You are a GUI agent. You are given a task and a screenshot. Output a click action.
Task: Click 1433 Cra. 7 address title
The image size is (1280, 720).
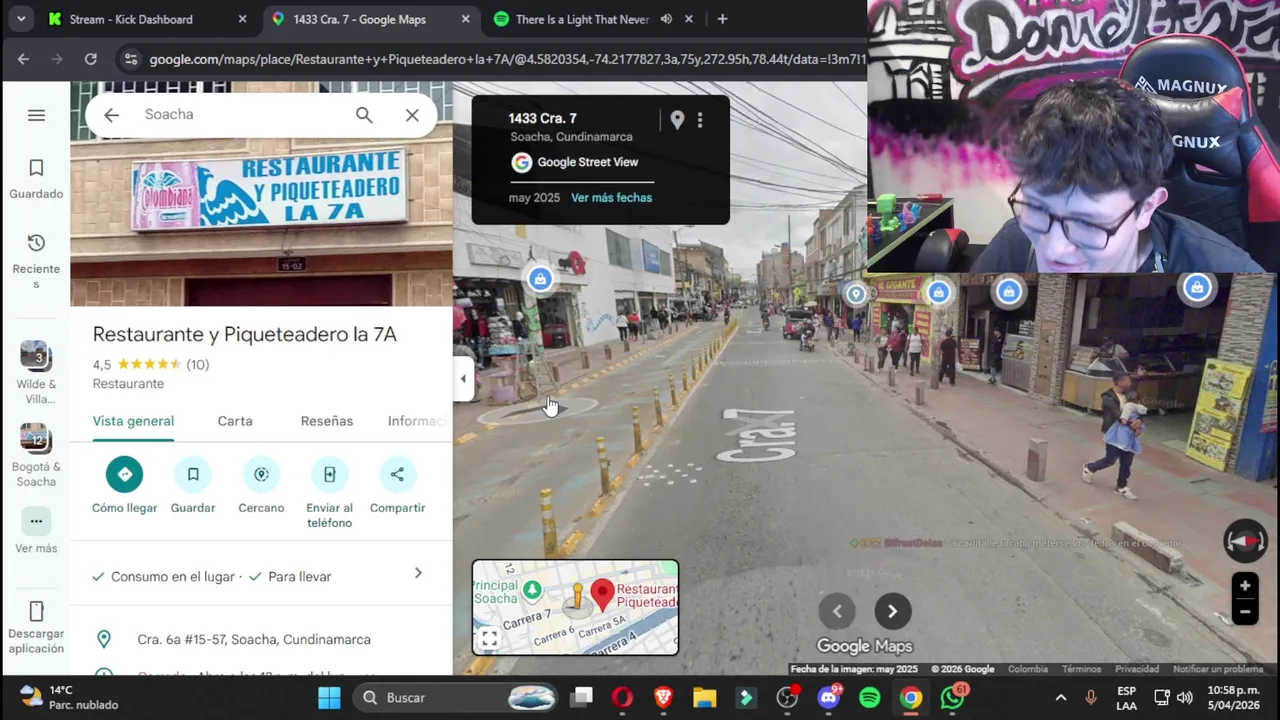pos(542,119)
